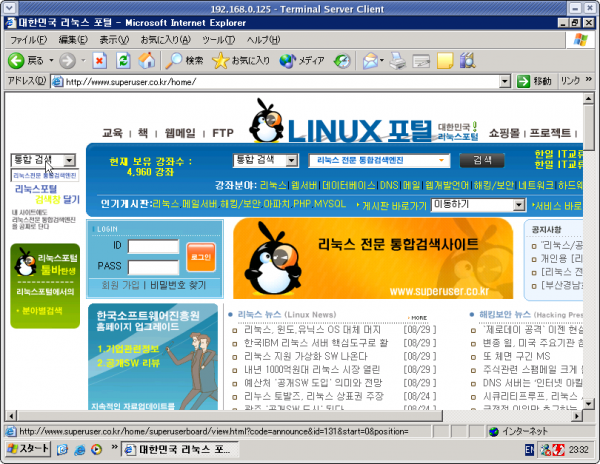Click 해킹/보안 course category link
The height and width of the screenshot is (464, 600).
pyautogui.click(x=493, y=186)
